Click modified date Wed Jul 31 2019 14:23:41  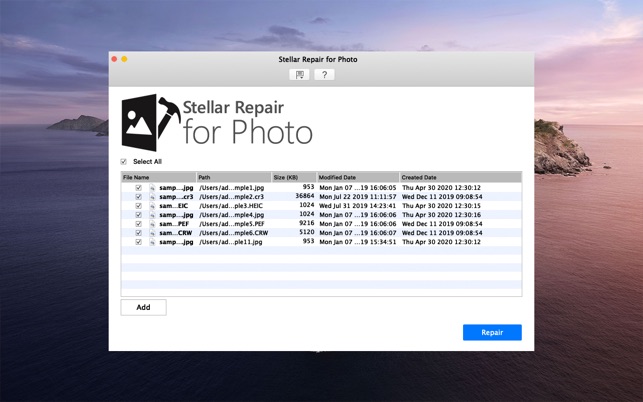point(358,206)
